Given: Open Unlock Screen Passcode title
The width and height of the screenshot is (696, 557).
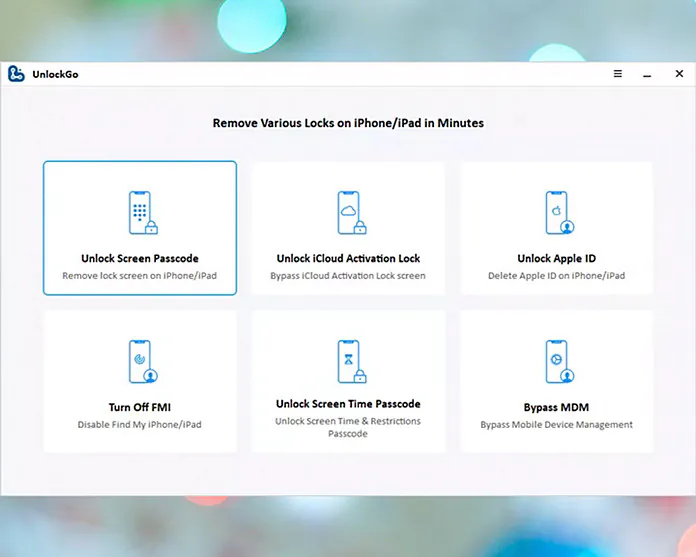Looking at the screenshot, I should point(140,258).
